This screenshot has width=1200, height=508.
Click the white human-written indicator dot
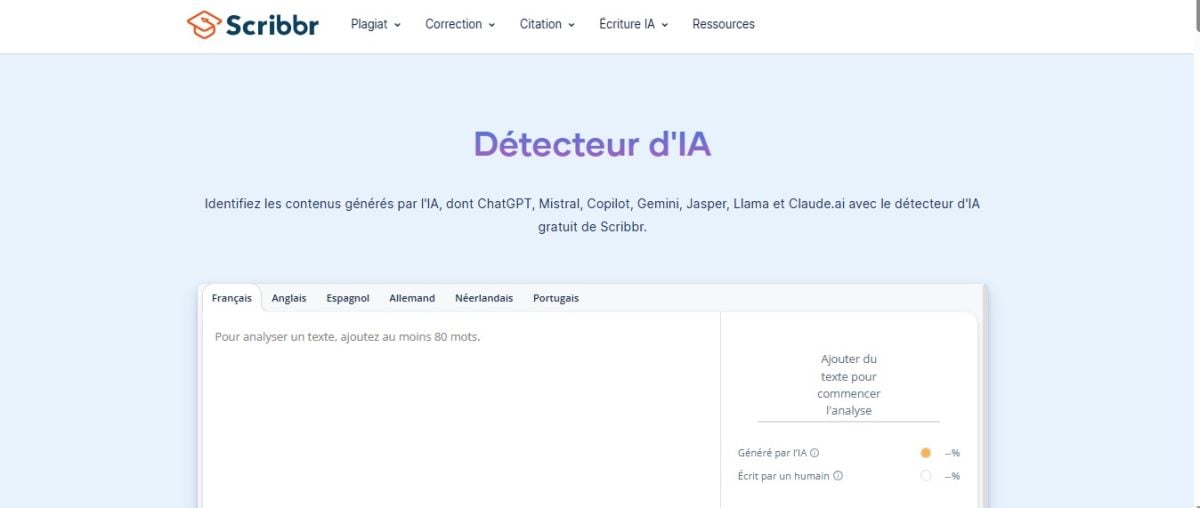[x=925, y=476]
